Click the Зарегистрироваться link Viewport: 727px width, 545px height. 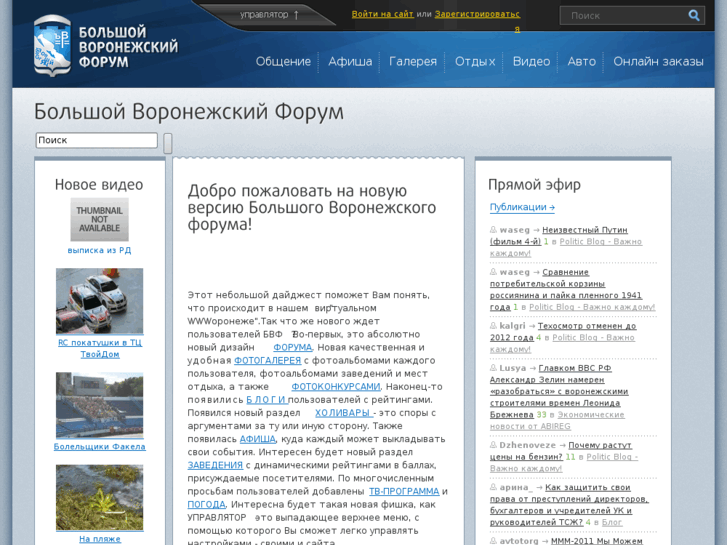[x=478, y=14]
